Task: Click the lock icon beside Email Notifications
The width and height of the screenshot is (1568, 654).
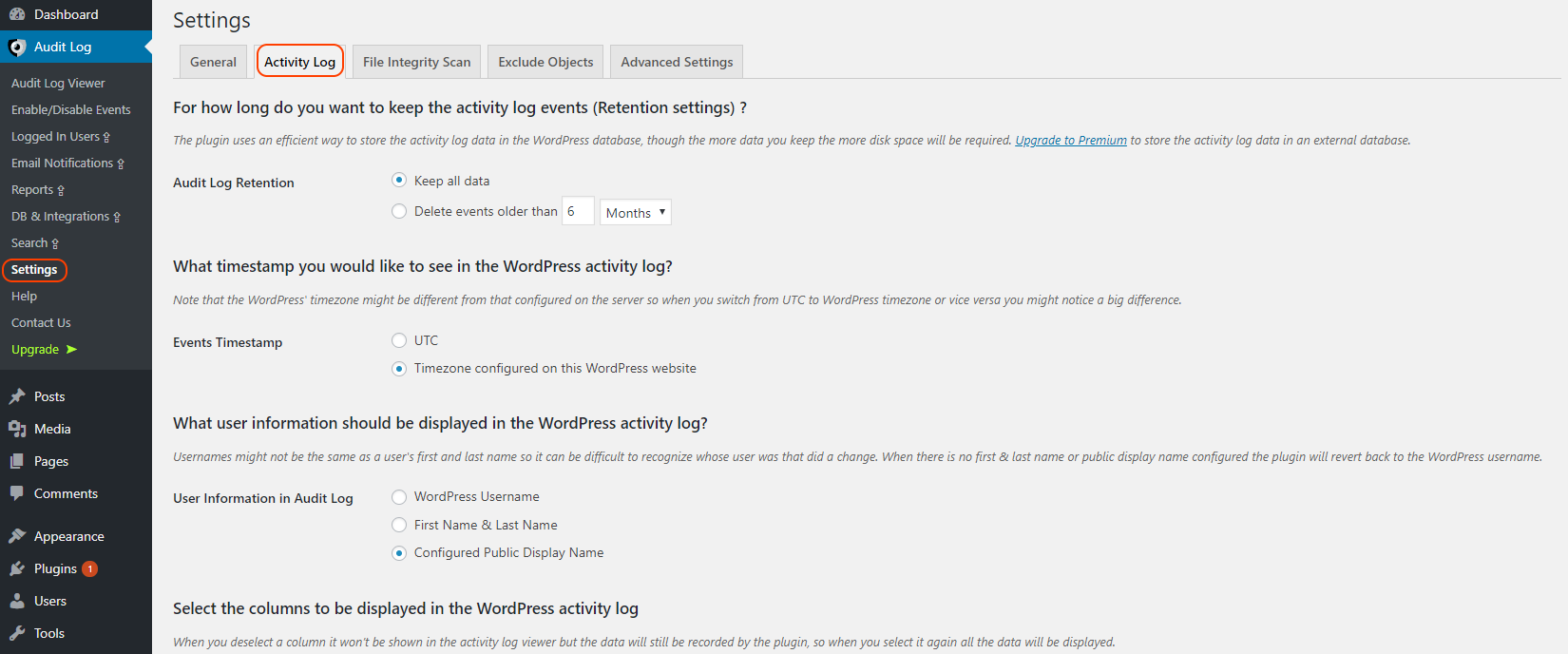Action: click(121, 163)
